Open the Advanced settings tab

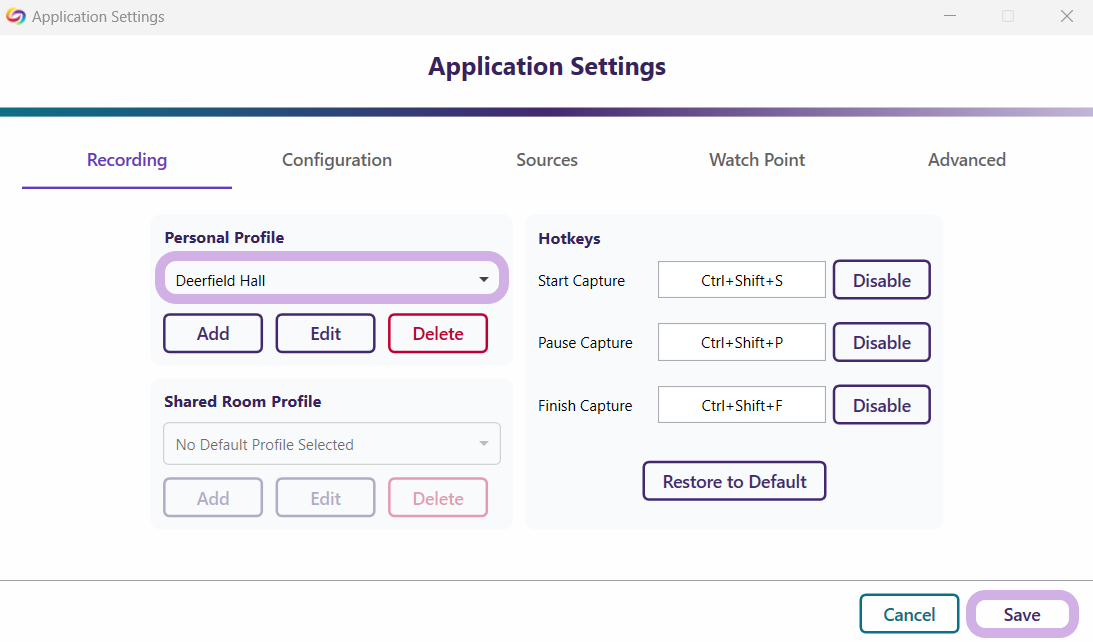pos(966,160)
